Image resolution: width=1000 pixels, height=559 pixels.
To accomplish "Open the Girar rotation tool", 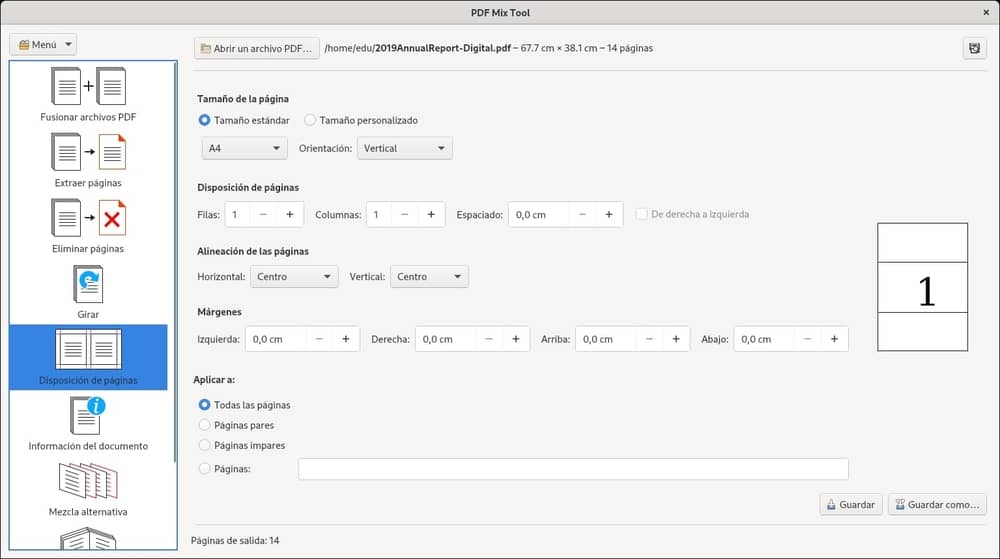I will (88, 291).
